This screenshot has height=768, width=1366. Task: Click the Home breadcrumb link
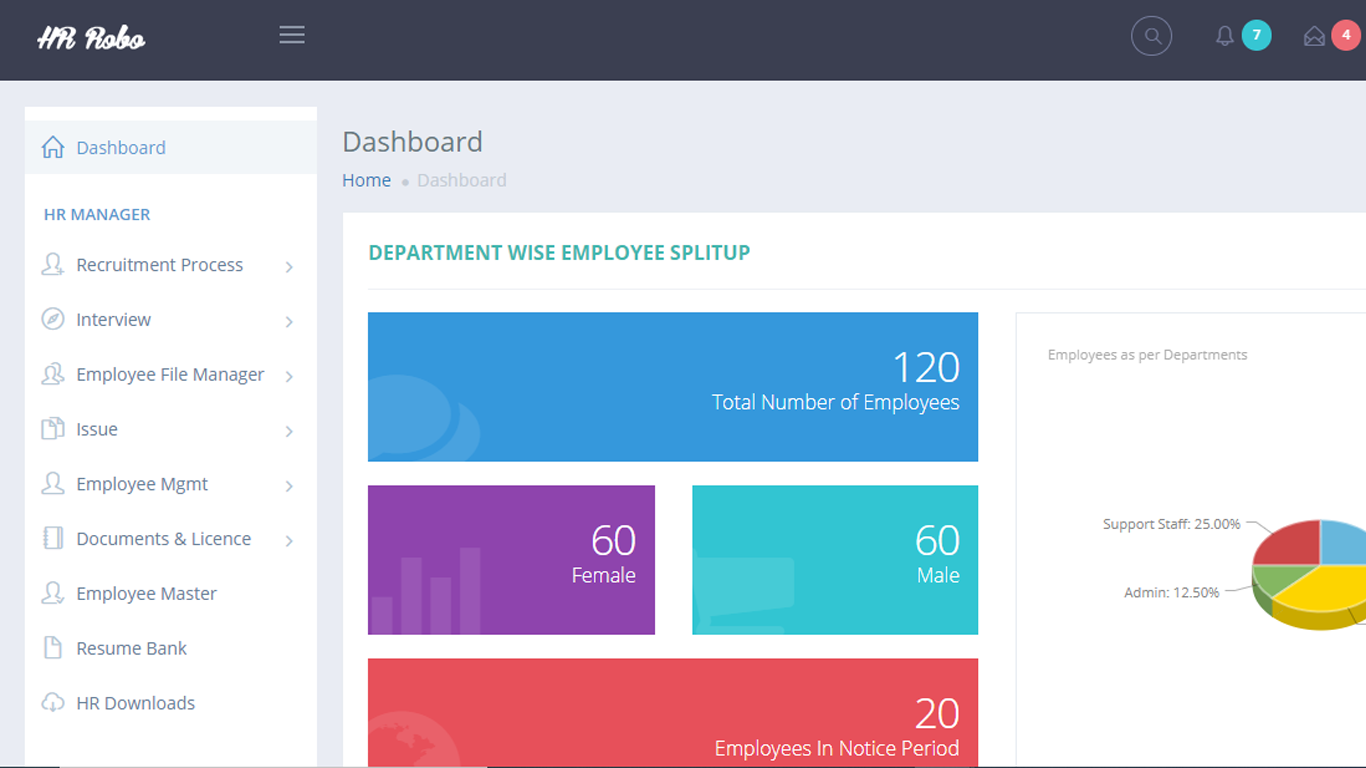[366, 180]
